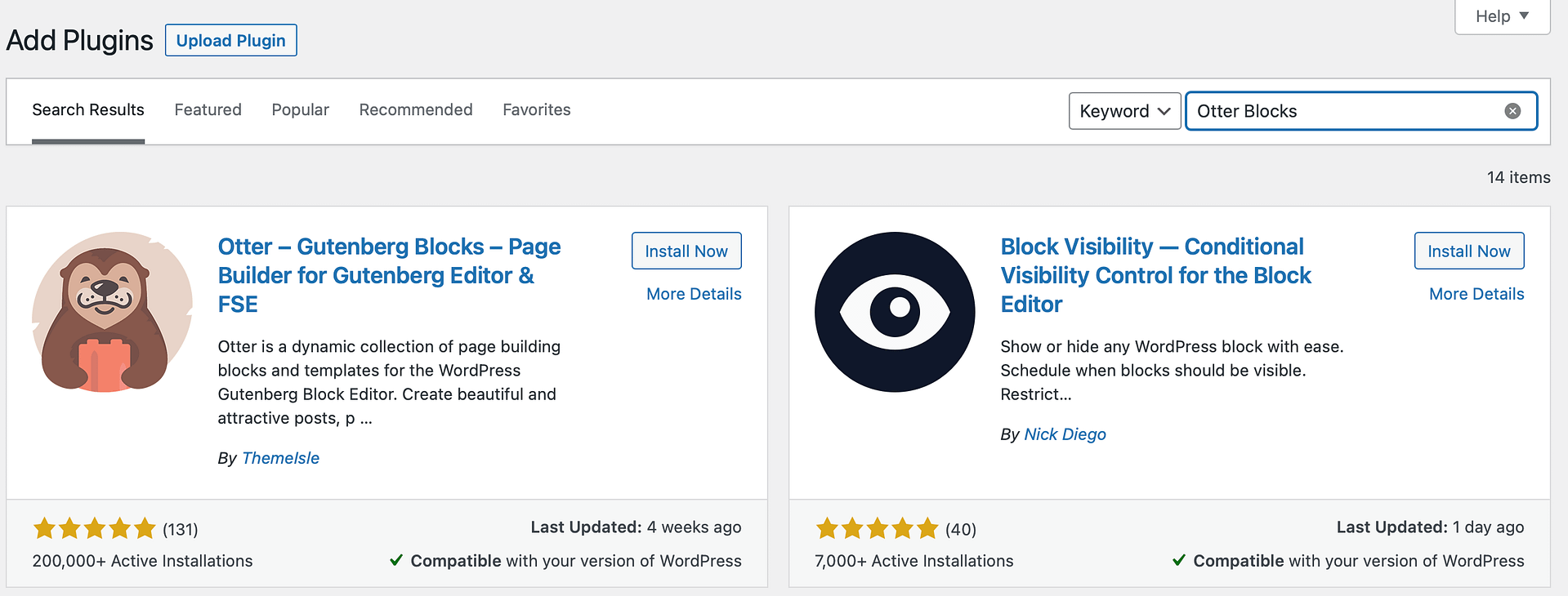1568x596 pixels.
Task: Open More Details for Otter plugin
Action: click(694, 294)
